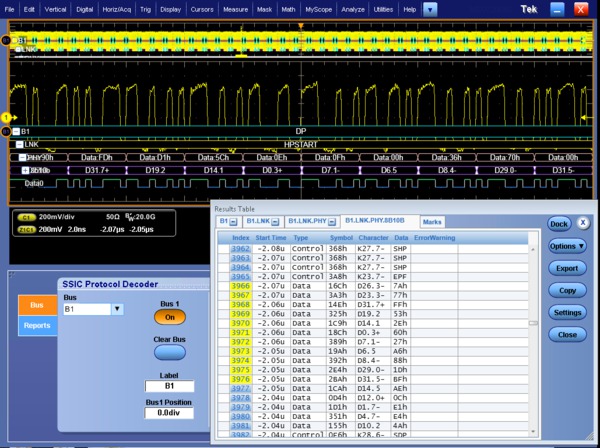The width and height of the screenshot is (600, 448).
Task: Click the Bus1 Position field
Action: 169,413
